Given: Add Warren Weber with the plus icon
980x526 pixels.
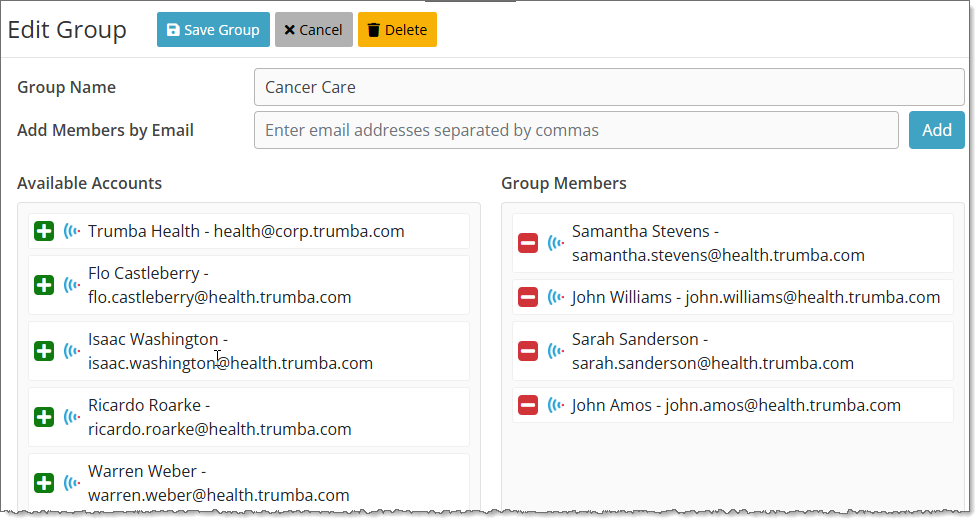Looking at the screenshot, I should pos(44,483).
